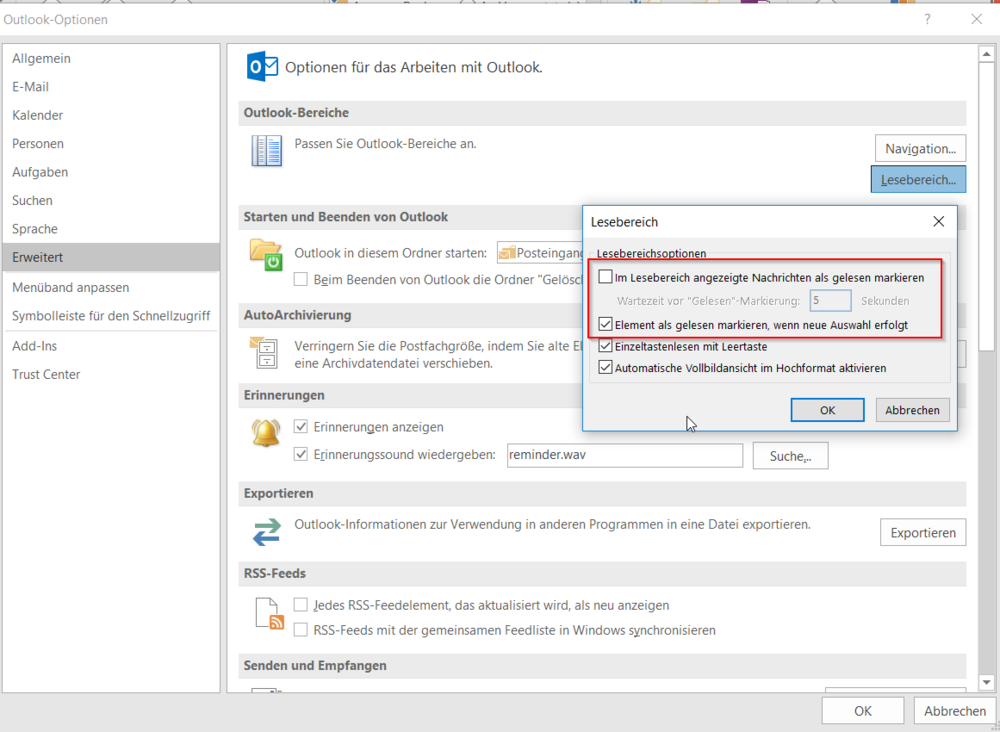Screen dimensions: 1000x732
Task: Enable 'Jedes RSS-Feedelement, das aktualisiert wird' checkbox
Action: click(x=300, y=604)
